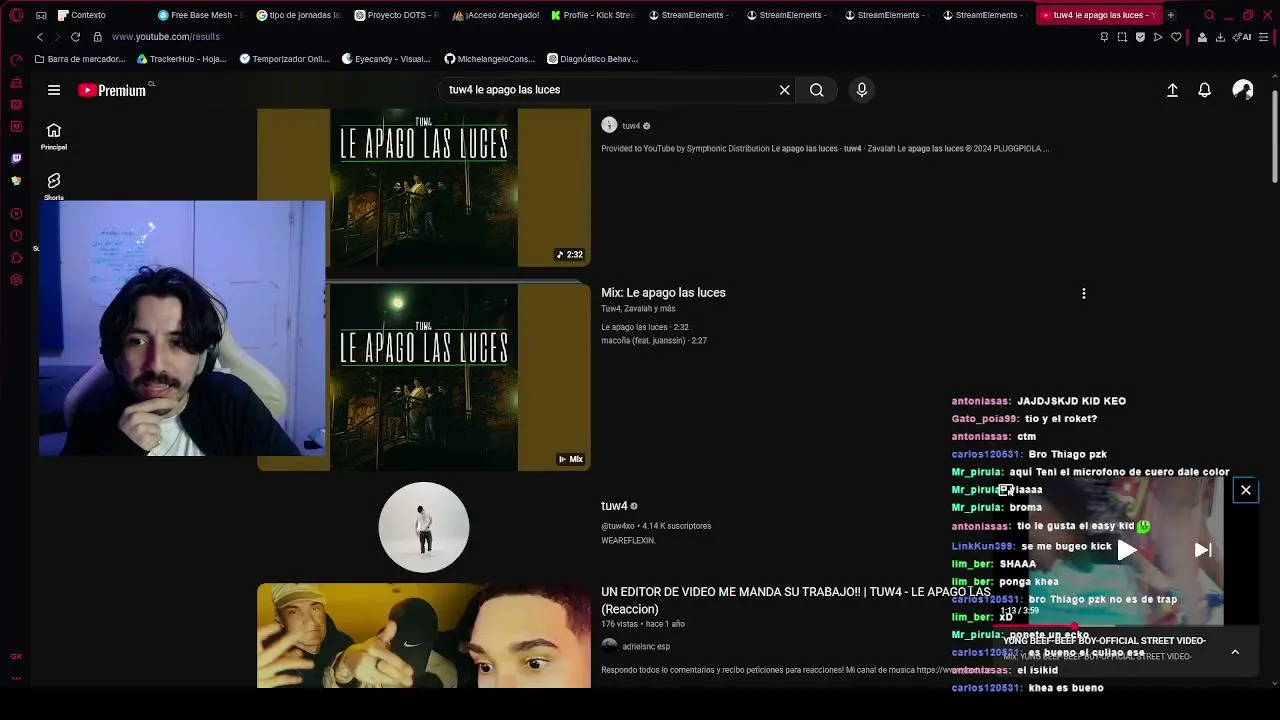Go back to the previous page

[40, 37]
